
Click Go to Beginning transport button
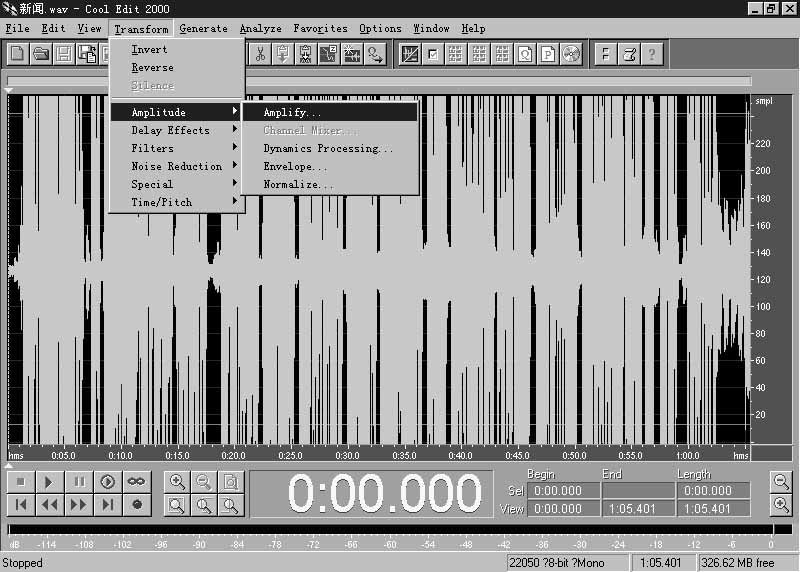[21, 505]
